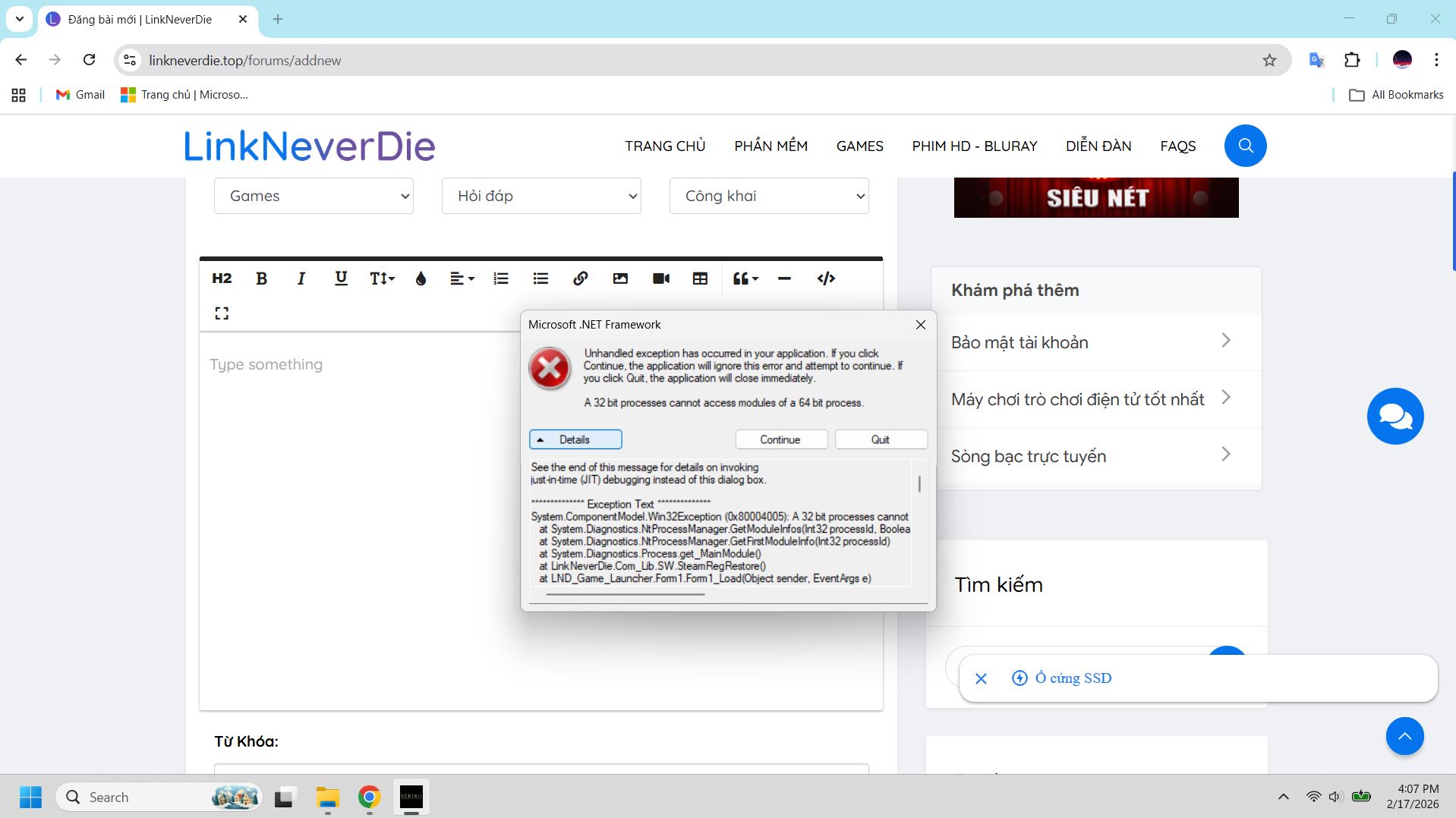Toggle bold formatting in the editor
Image resolution: width=1456 pixels, height=818 pixels.
(261, 278)
